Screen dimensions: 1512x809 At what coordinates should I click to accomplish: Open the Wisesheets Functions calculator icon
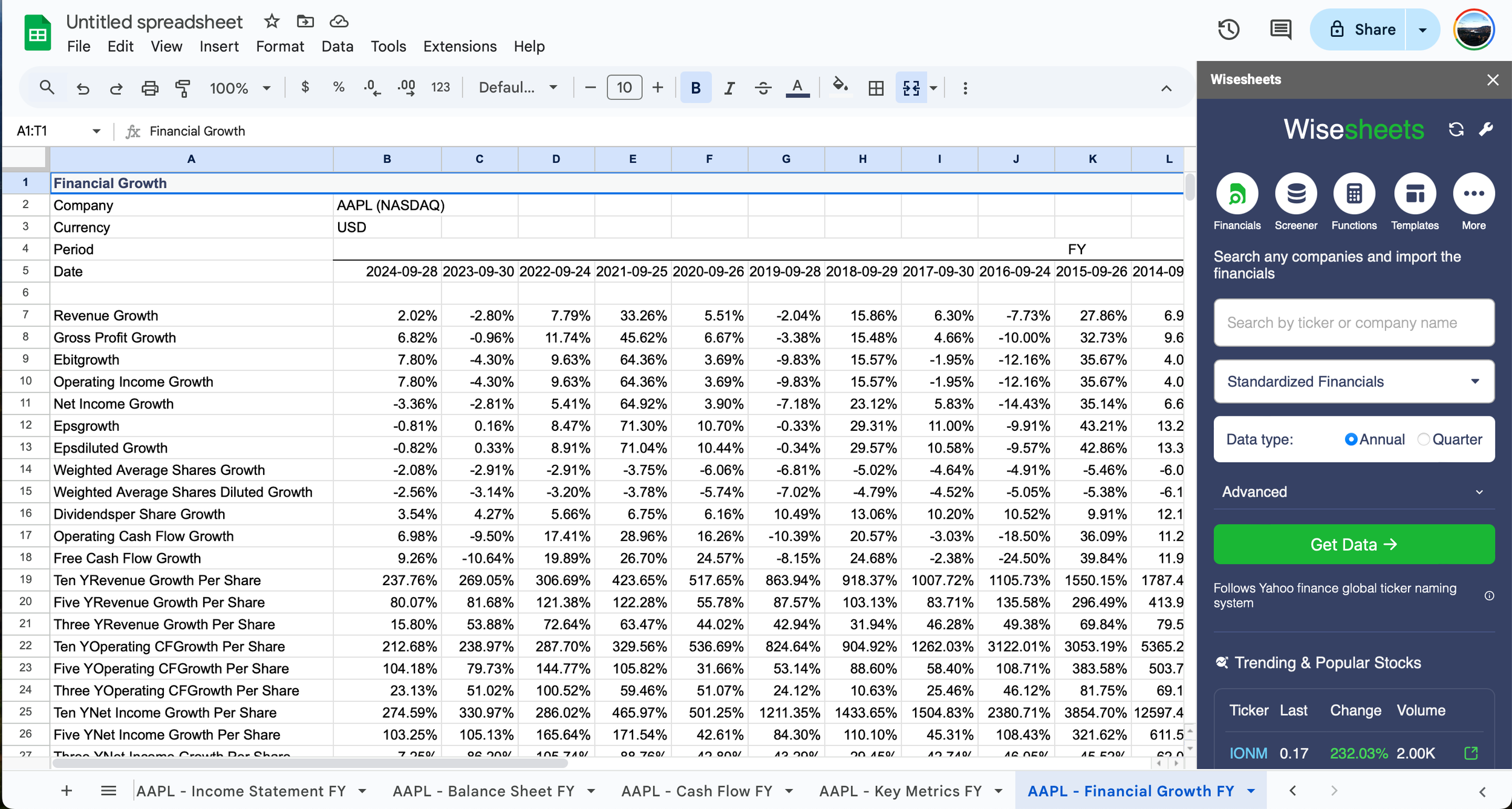click(1354, 194)
